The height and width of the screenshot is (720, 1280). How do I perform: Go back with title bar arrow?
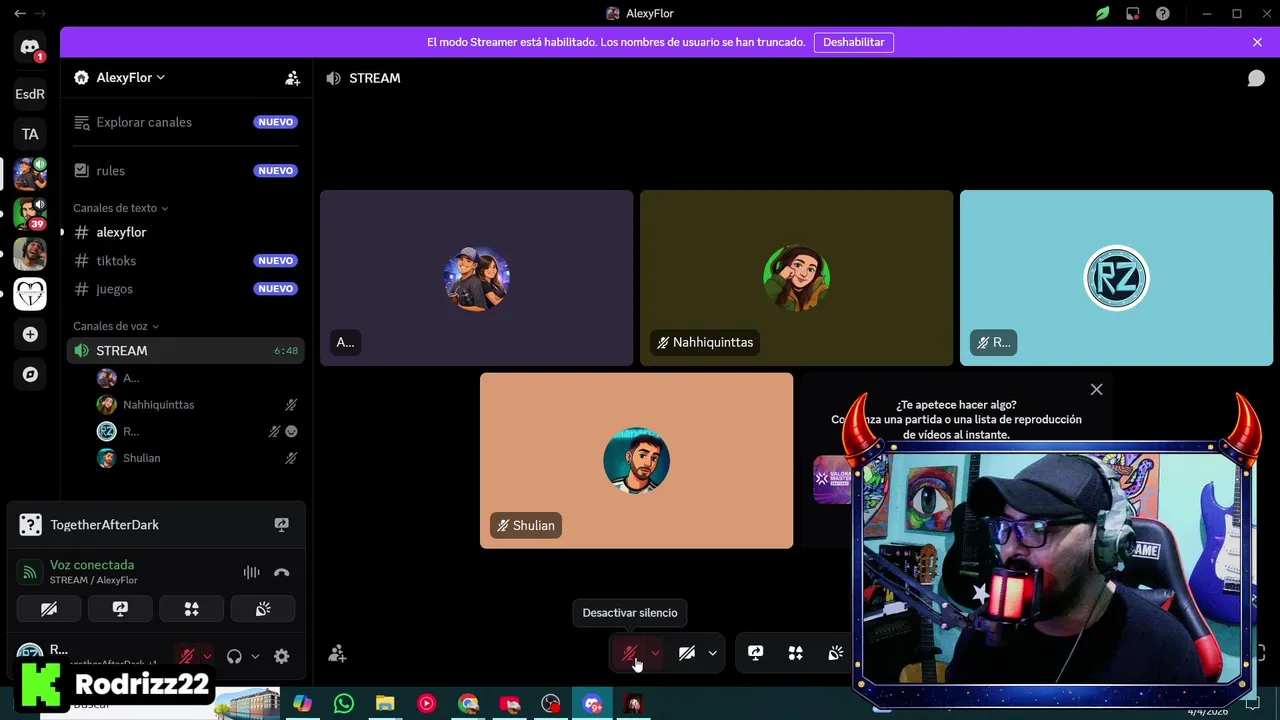(x=20, y=13)
